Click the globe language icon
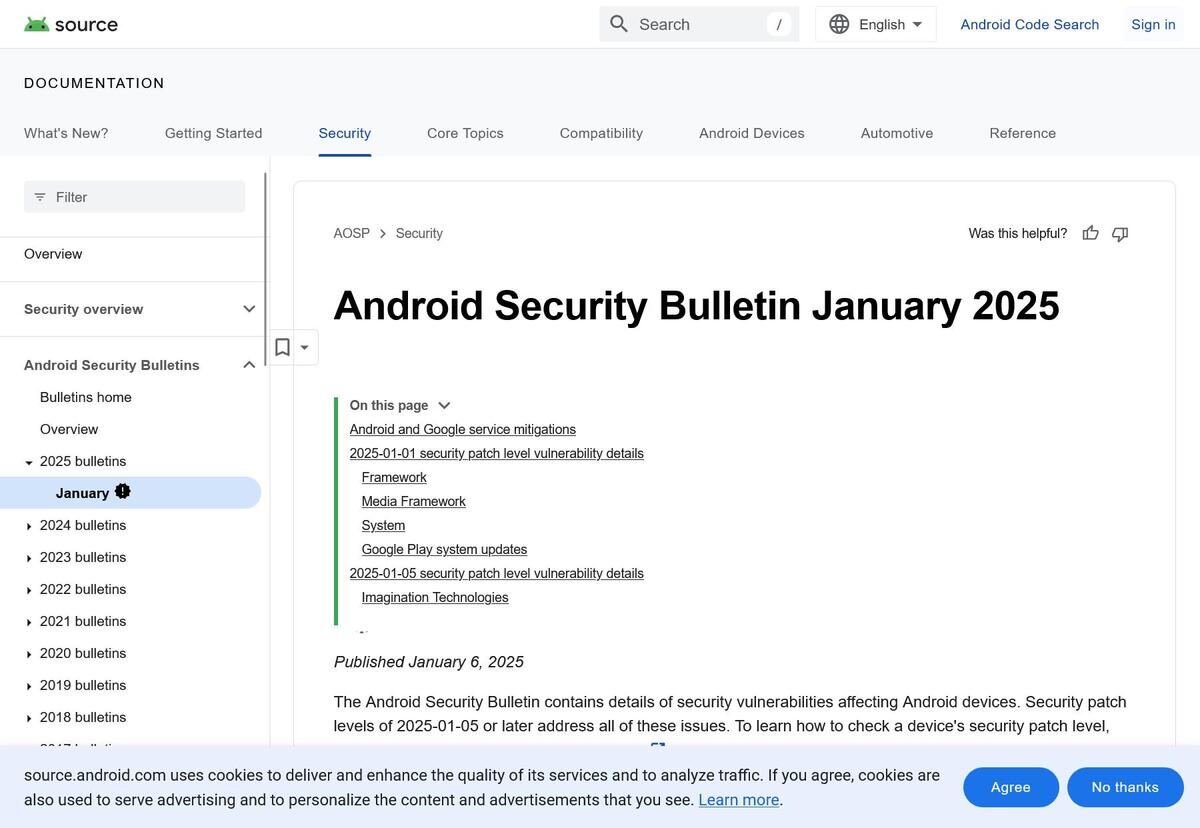The width and height of the screenshot is (1200, 828). click(839, 24)
